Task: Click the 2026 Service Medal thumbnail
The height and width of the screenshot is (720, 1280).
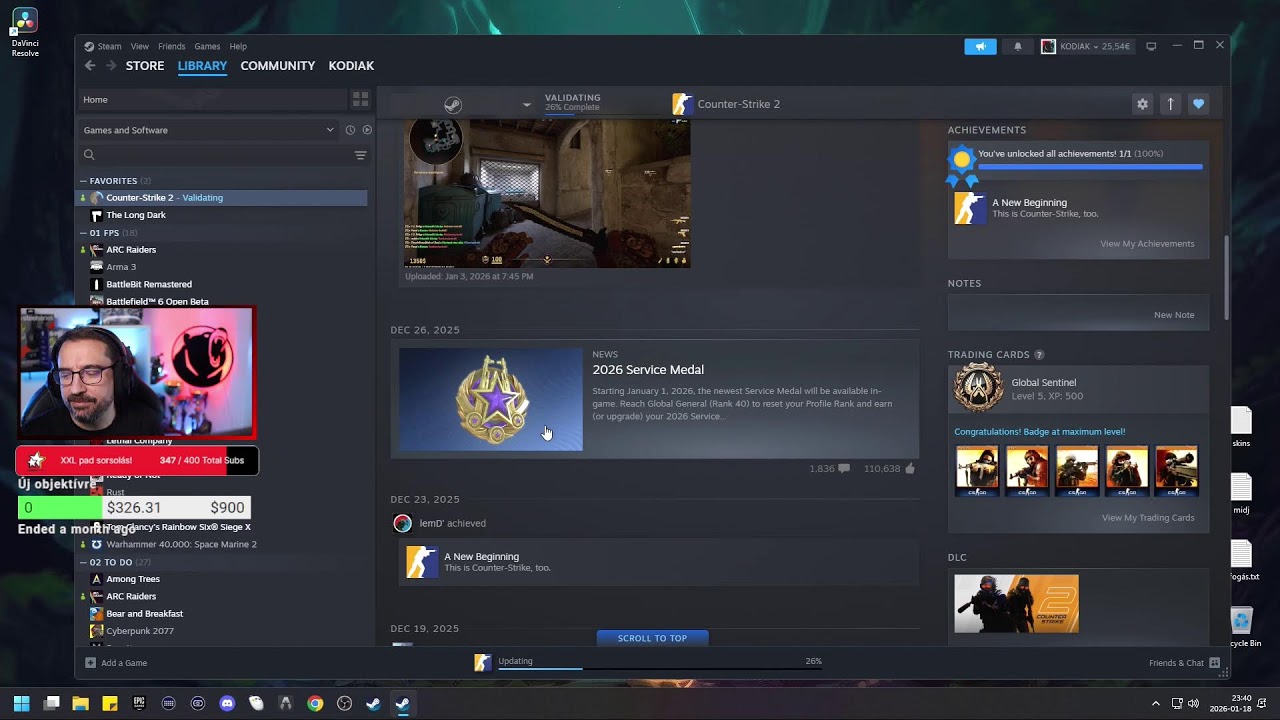Action: (x=491, y=399)
